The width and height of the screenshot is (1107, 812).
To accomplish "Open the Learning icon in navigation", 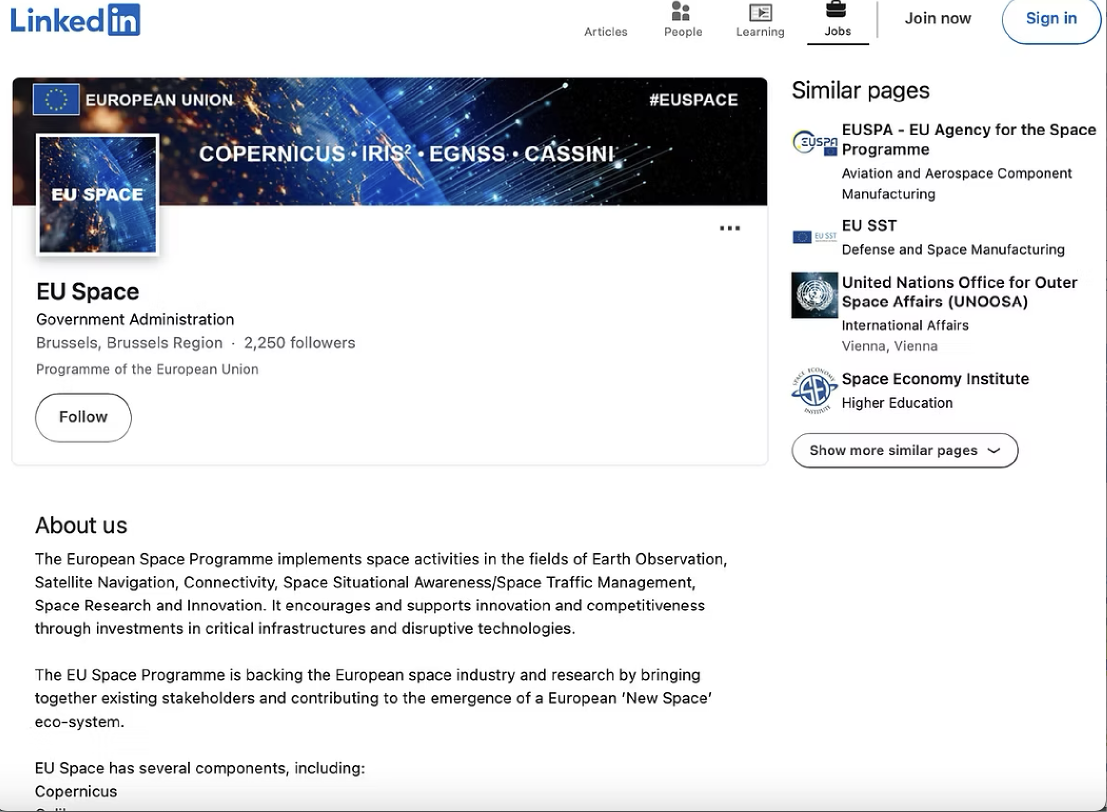I will [760, 12].
